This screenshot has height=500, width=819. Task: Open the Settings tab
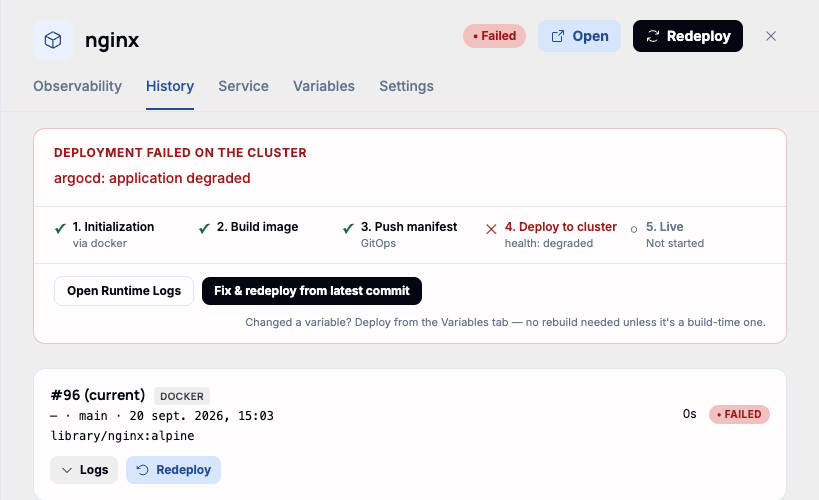point(406,86)
